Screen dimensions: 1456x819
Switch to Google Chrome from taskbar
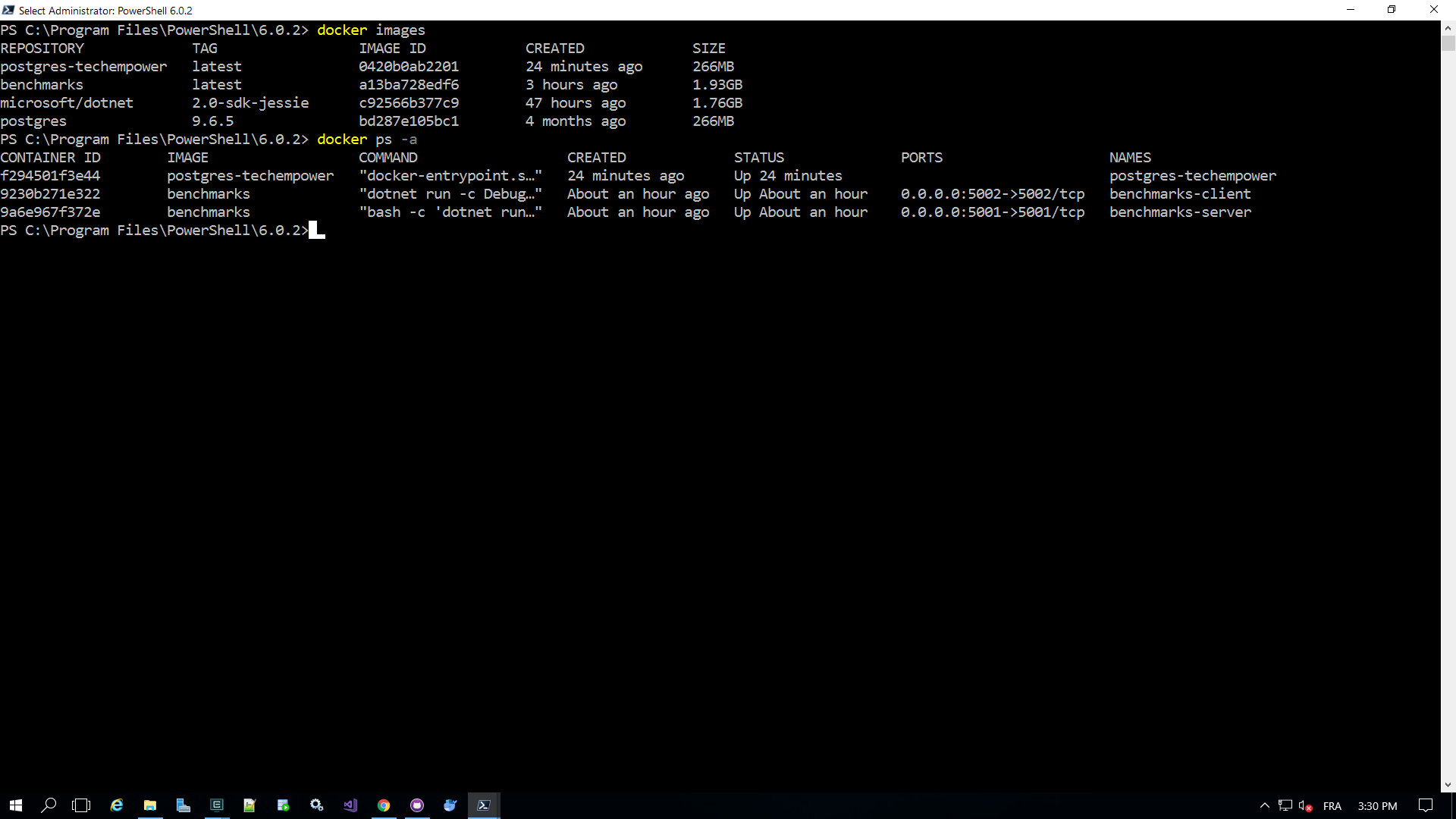[384, 805]
